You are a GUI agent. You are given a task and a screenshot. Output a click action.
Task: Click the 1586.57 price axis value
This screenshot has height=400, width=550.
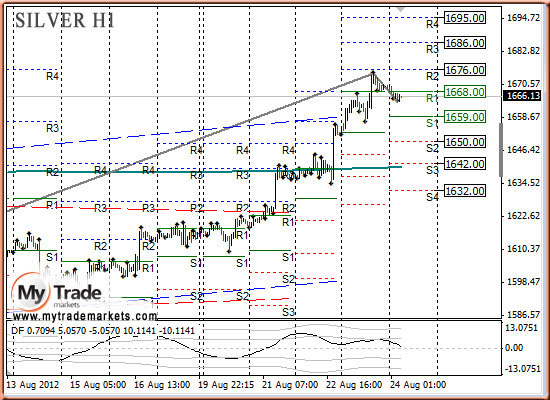point(524,314)
